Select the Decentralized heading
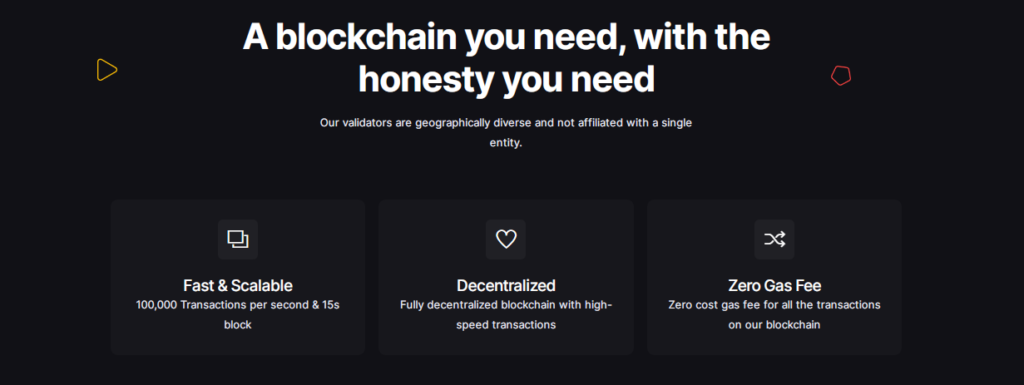The width and height of the screenshot is (1024, 385). tap(506, 285)
